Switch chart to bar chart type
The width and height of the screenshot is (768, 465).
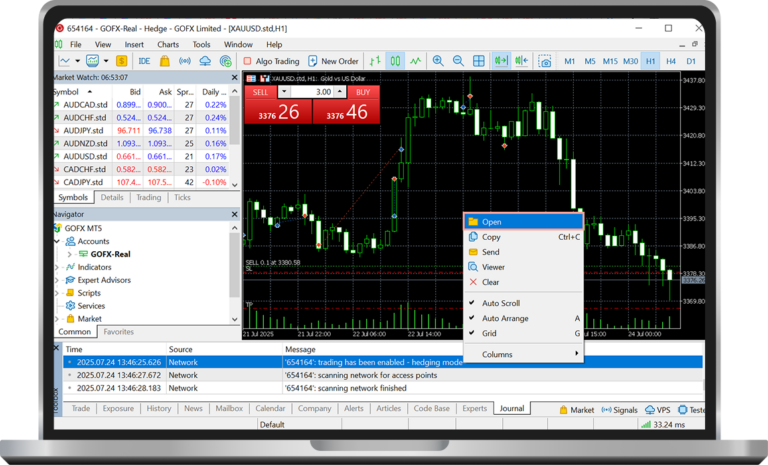click(x=375, y=61)
